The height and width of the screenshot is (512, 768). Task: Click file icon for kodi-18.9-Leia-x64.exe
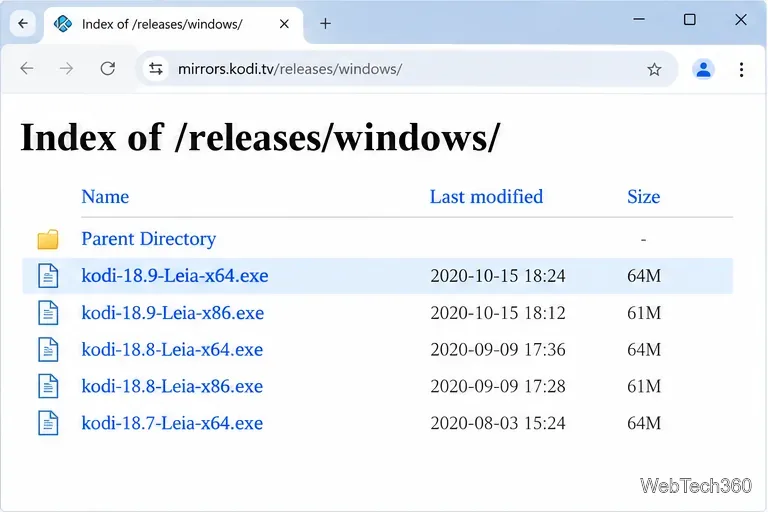[x=48, y=276]
